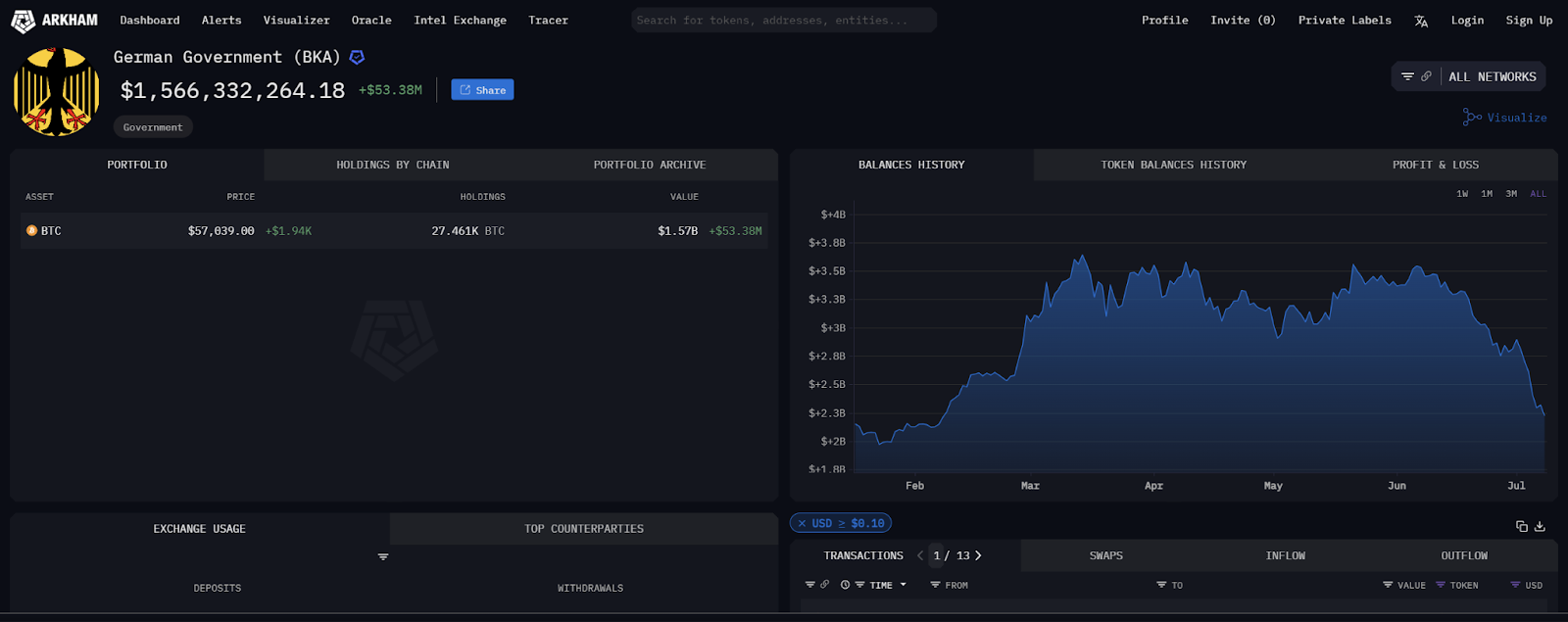Switch to Outflow tab

click(x=1464, y=555)
